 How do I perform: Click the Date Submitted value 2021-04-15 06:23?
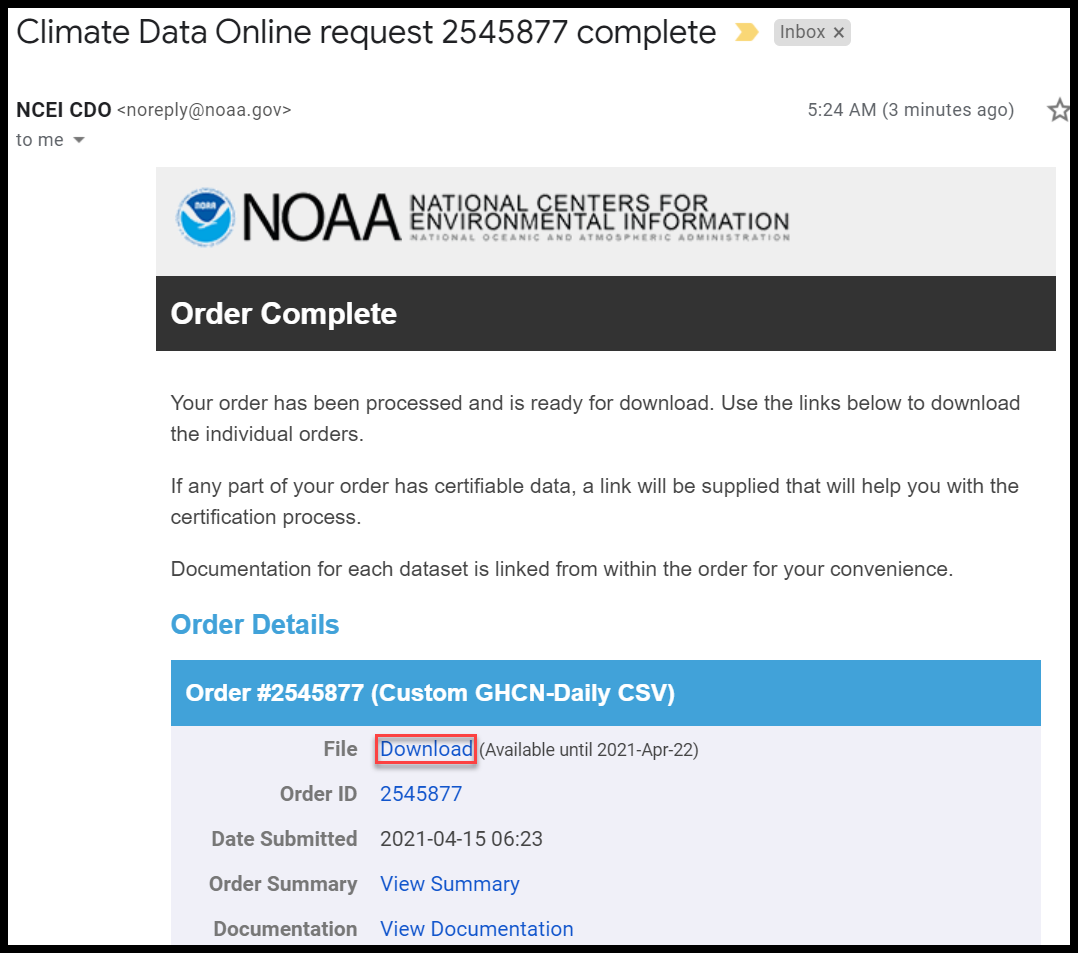click(x=461, y=839)
